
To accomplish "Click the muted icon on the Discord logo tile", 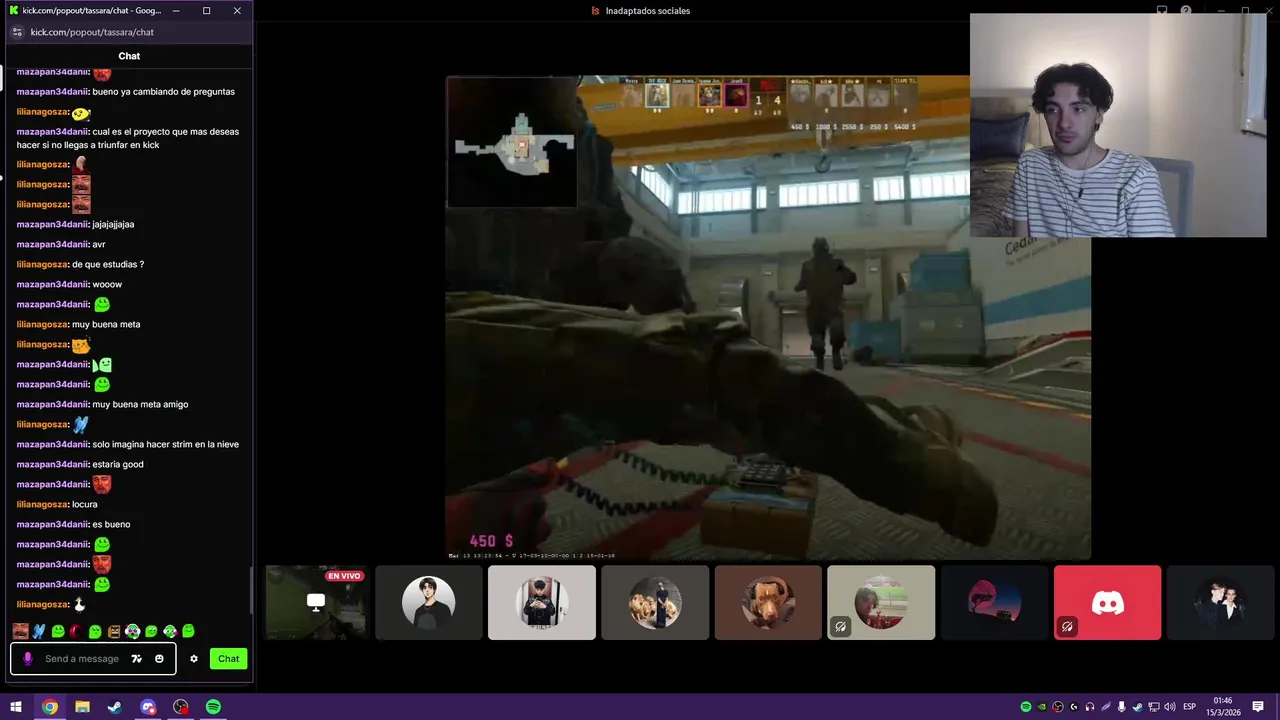I will 1067,627.
